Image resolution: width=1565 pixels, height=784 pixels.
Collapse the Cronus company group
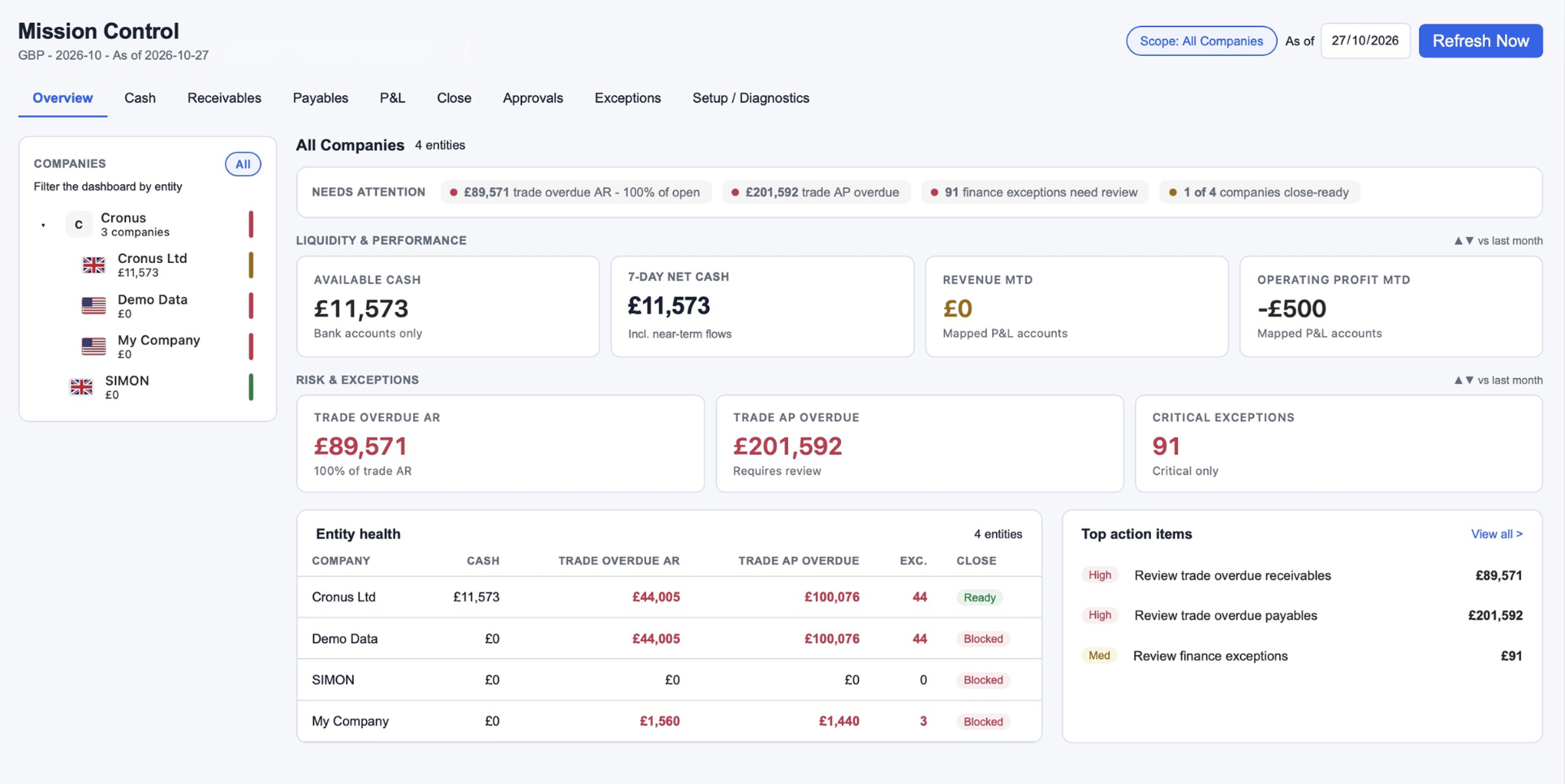click(43, 225)
